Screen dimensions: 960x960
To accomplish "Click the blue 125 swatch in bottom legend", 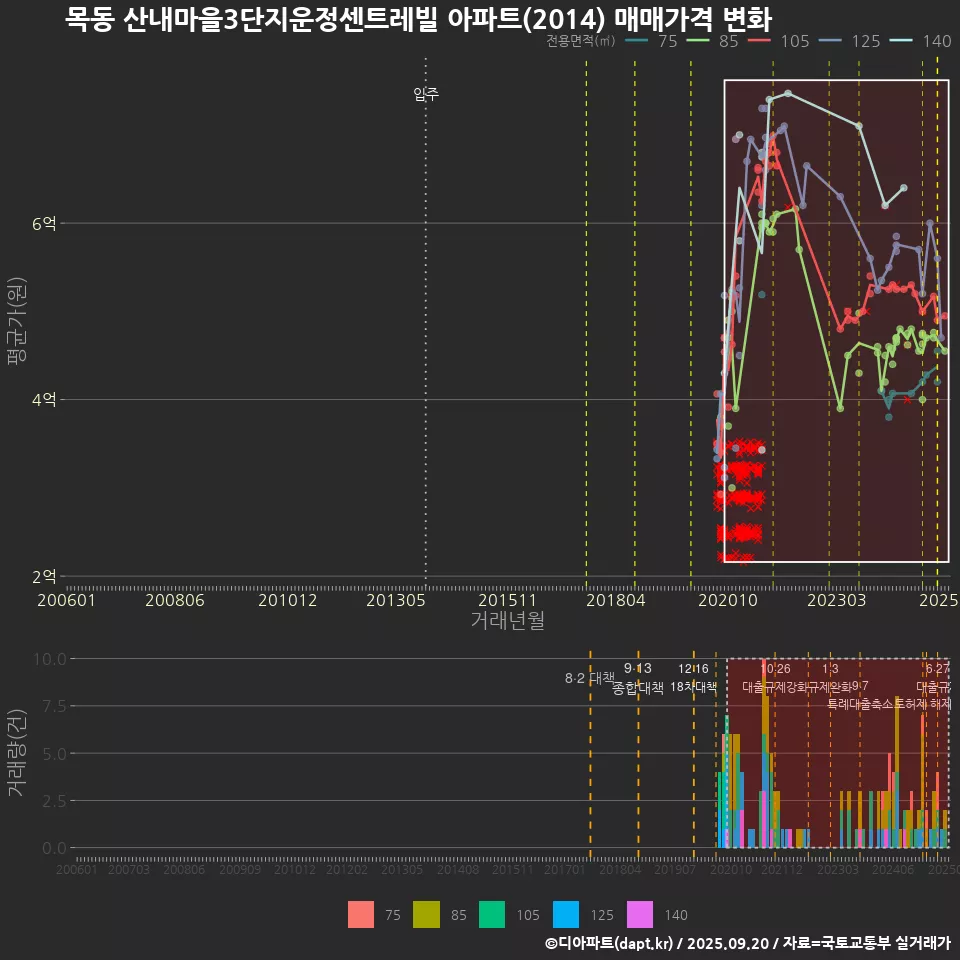I will 567,914.
